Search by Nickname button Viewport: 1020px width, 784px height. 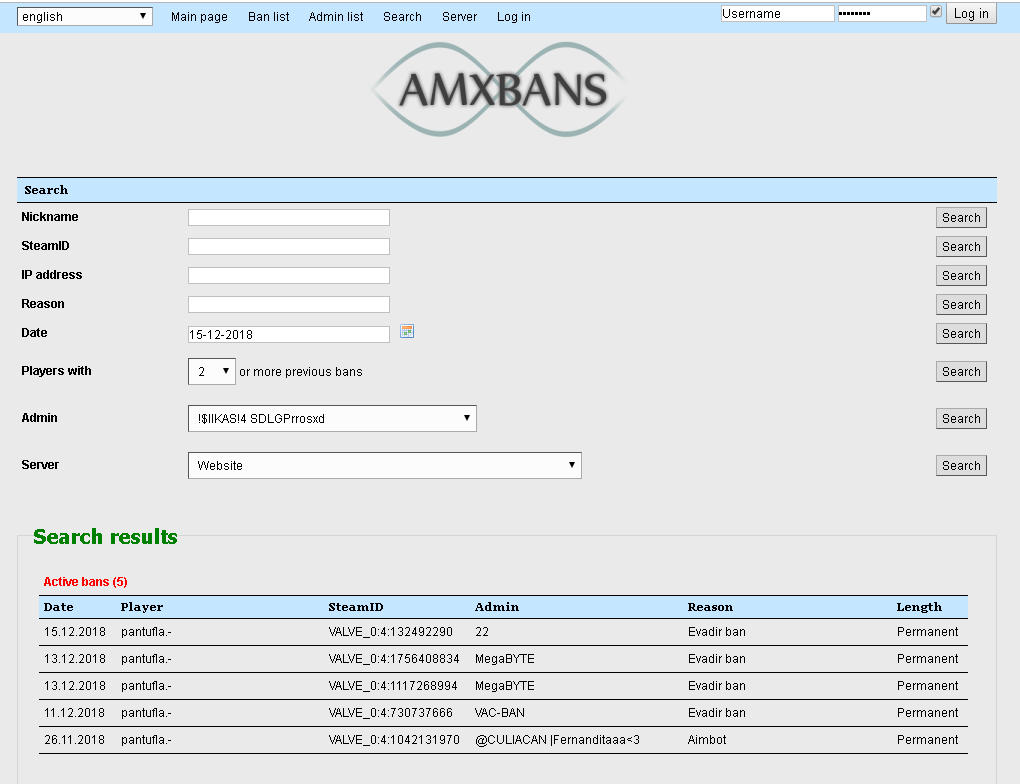point(961,218)
